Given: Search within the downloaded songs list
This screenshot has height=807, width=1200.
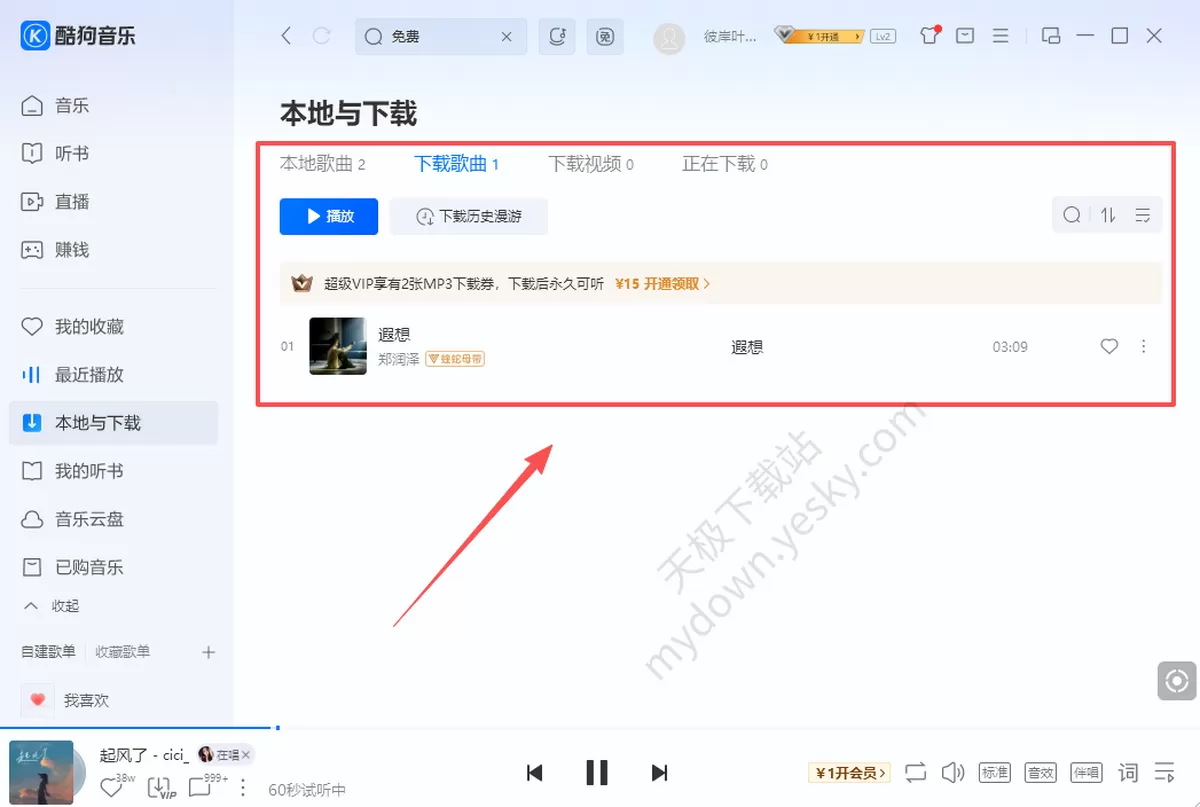Looking at the screenshot, I should coord(1072,215).
